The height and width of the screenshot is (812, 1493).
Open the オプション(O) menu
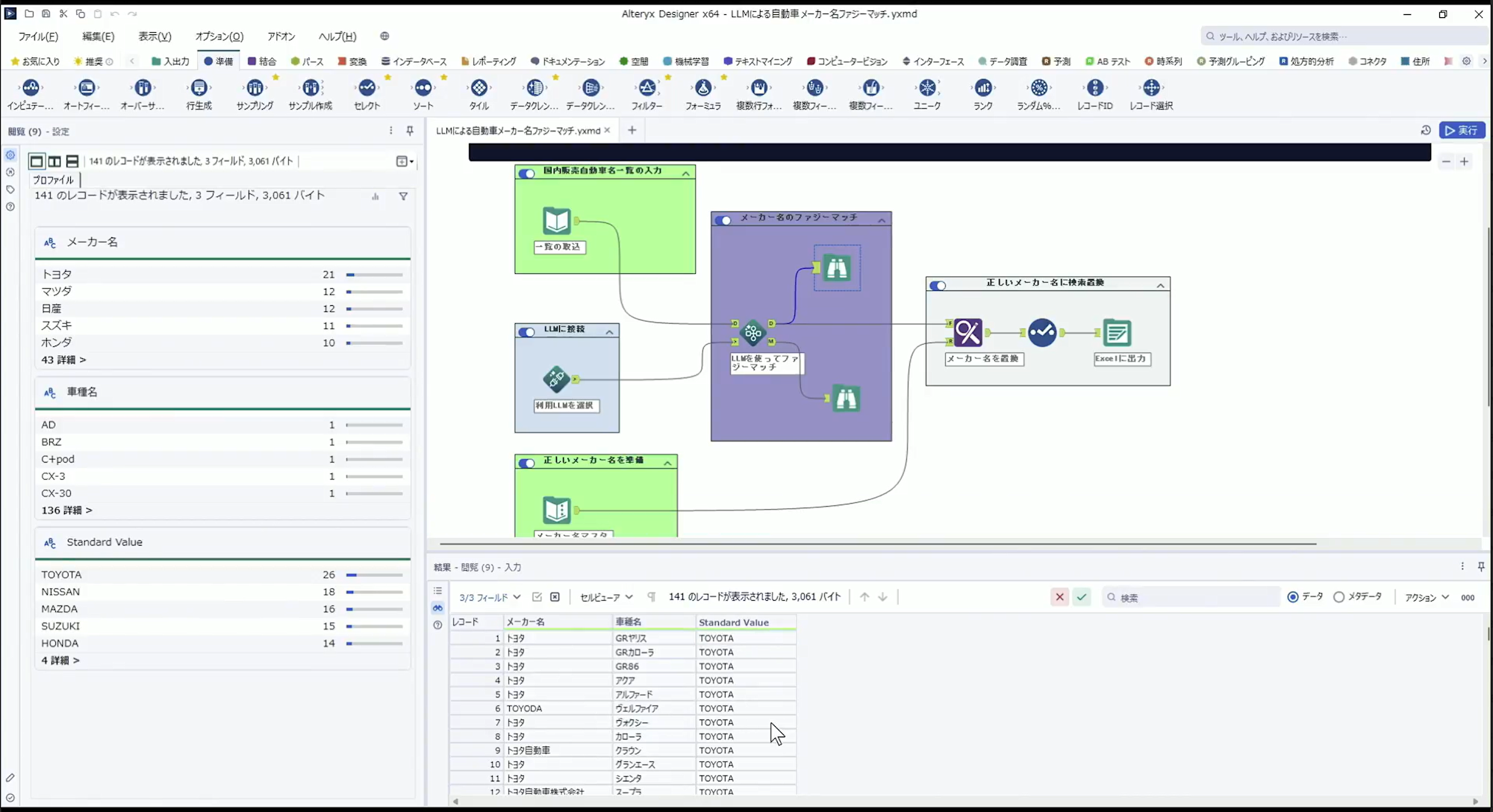coord(219,36)
